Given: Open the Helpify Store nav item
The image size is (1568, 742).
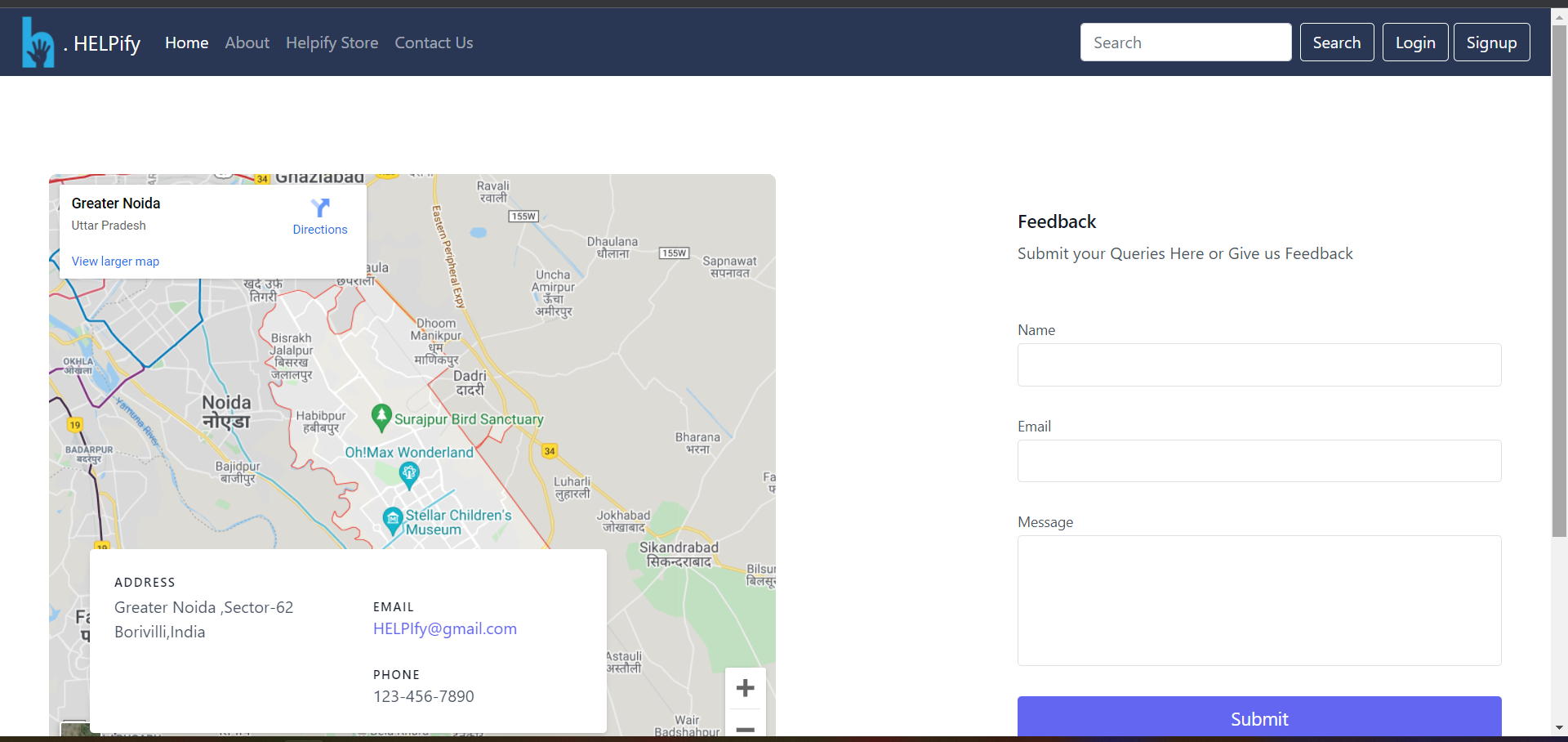Looking at the screenshot, I should tap(332, 42).
